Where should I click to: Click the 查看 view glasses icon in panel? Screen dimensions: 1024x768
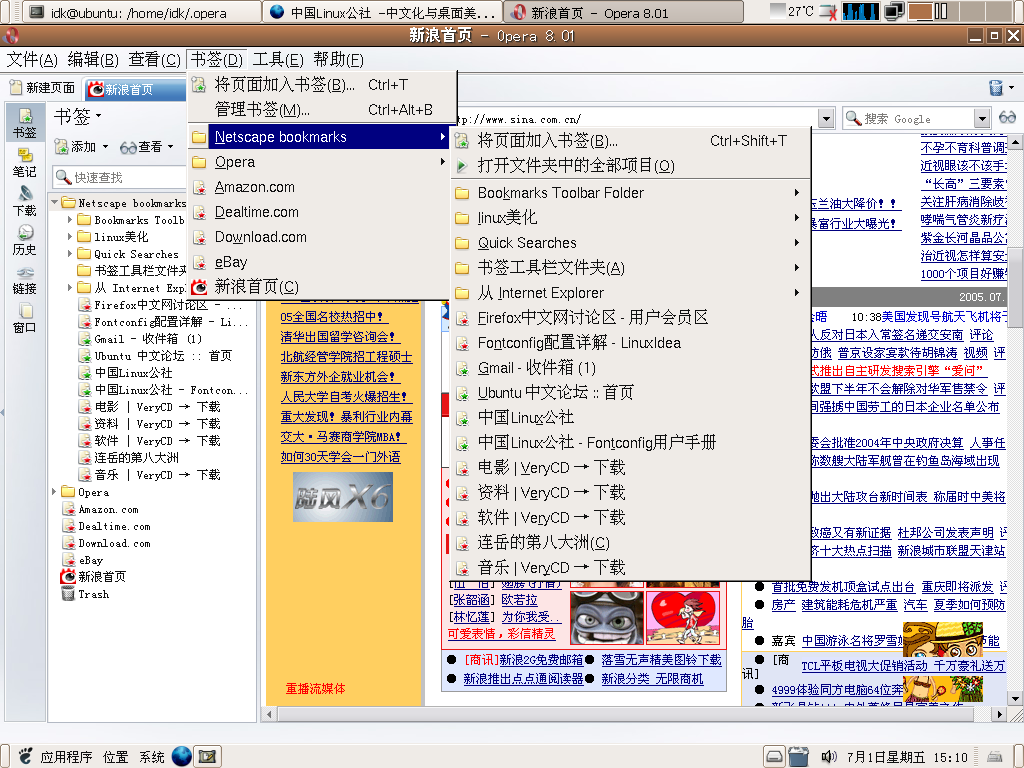128,148
